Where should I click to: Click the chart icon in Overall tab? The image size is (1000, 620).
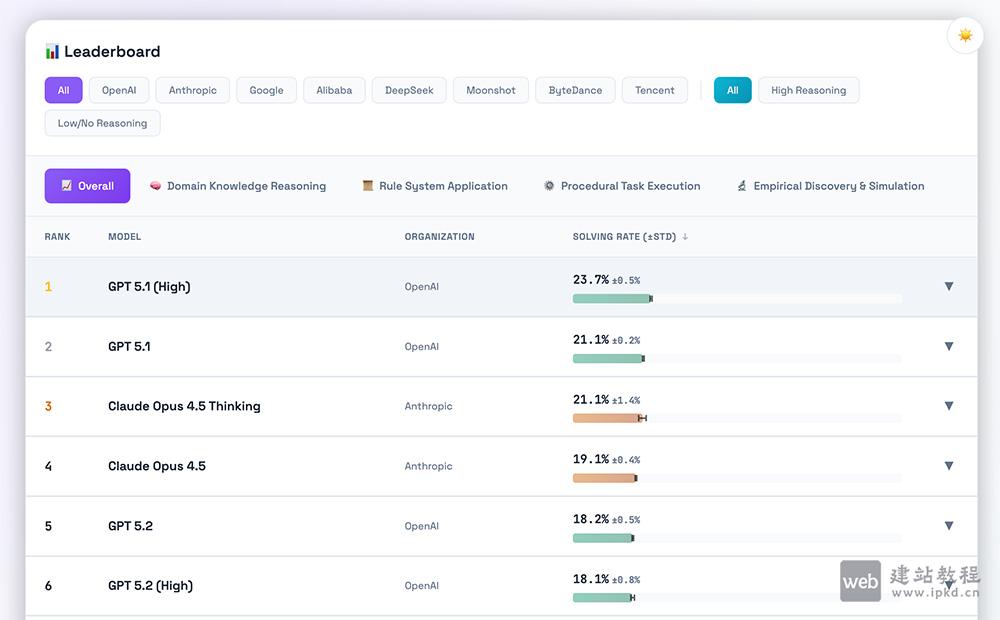point(66,186)
